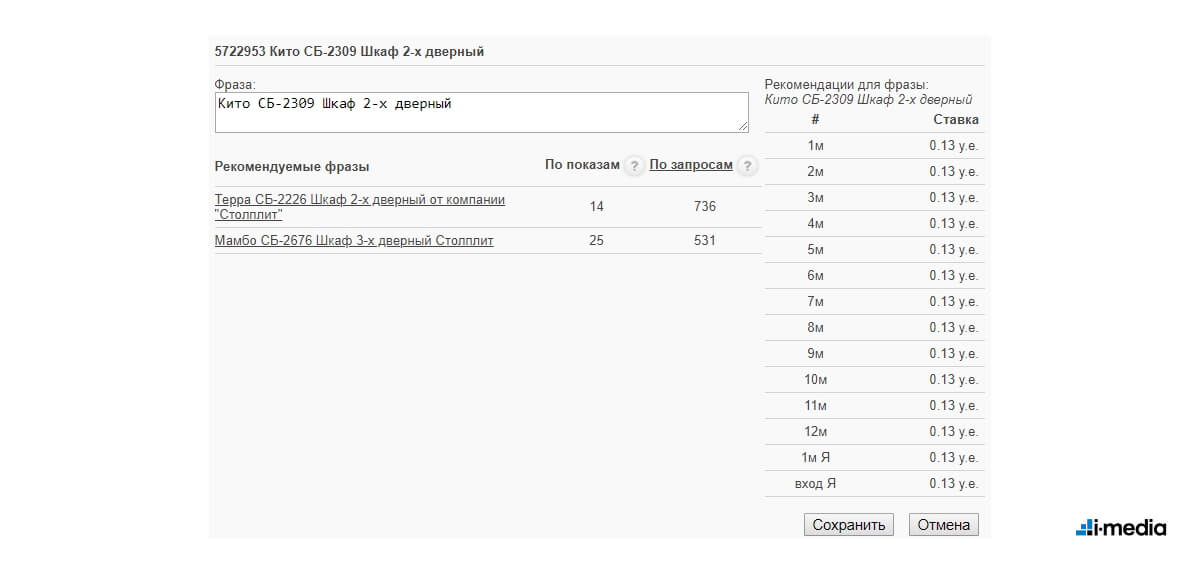
Task: Click help icon next to По запросам
Action: [x=747, y=167]
